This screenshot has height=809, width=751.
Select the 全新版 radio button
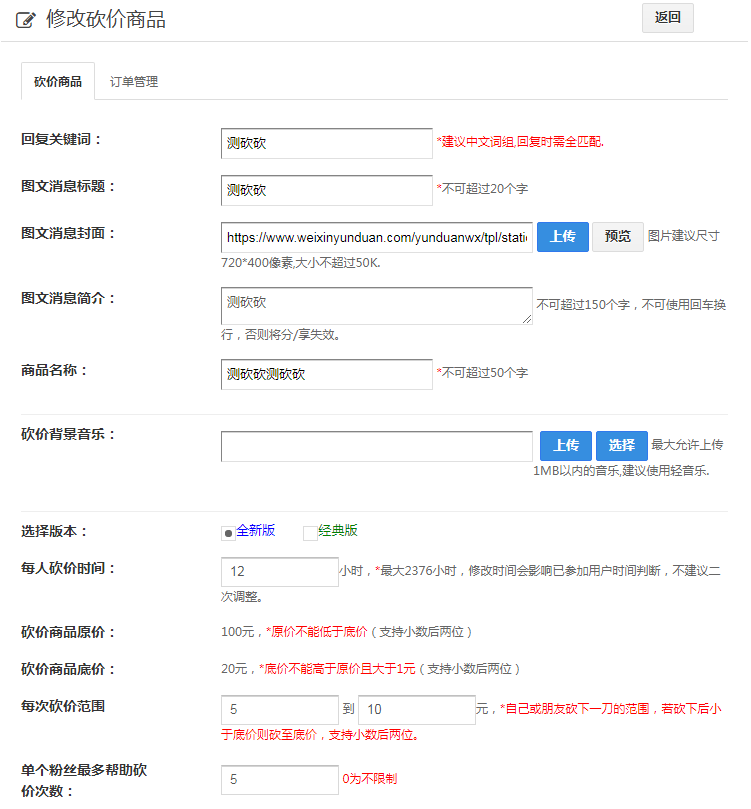pyautogui.click(x=228, y=533)
